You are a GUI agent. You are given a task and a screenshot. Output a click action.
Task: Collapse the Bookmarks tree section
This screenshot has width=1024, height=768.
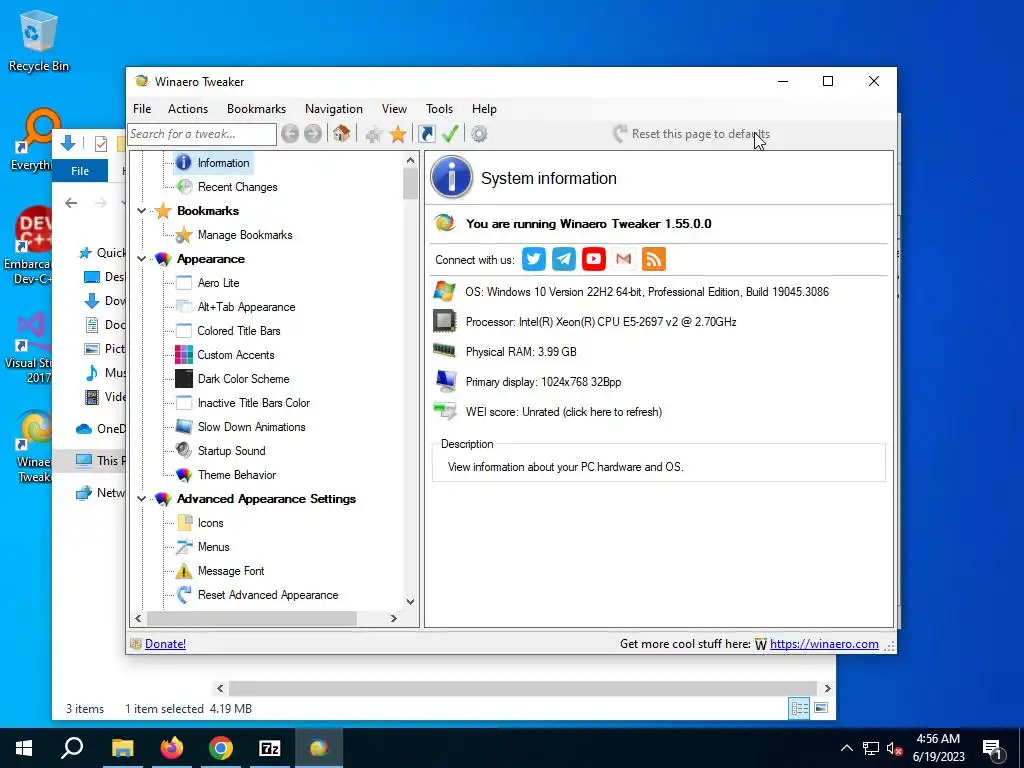click(x=141, y=211)
